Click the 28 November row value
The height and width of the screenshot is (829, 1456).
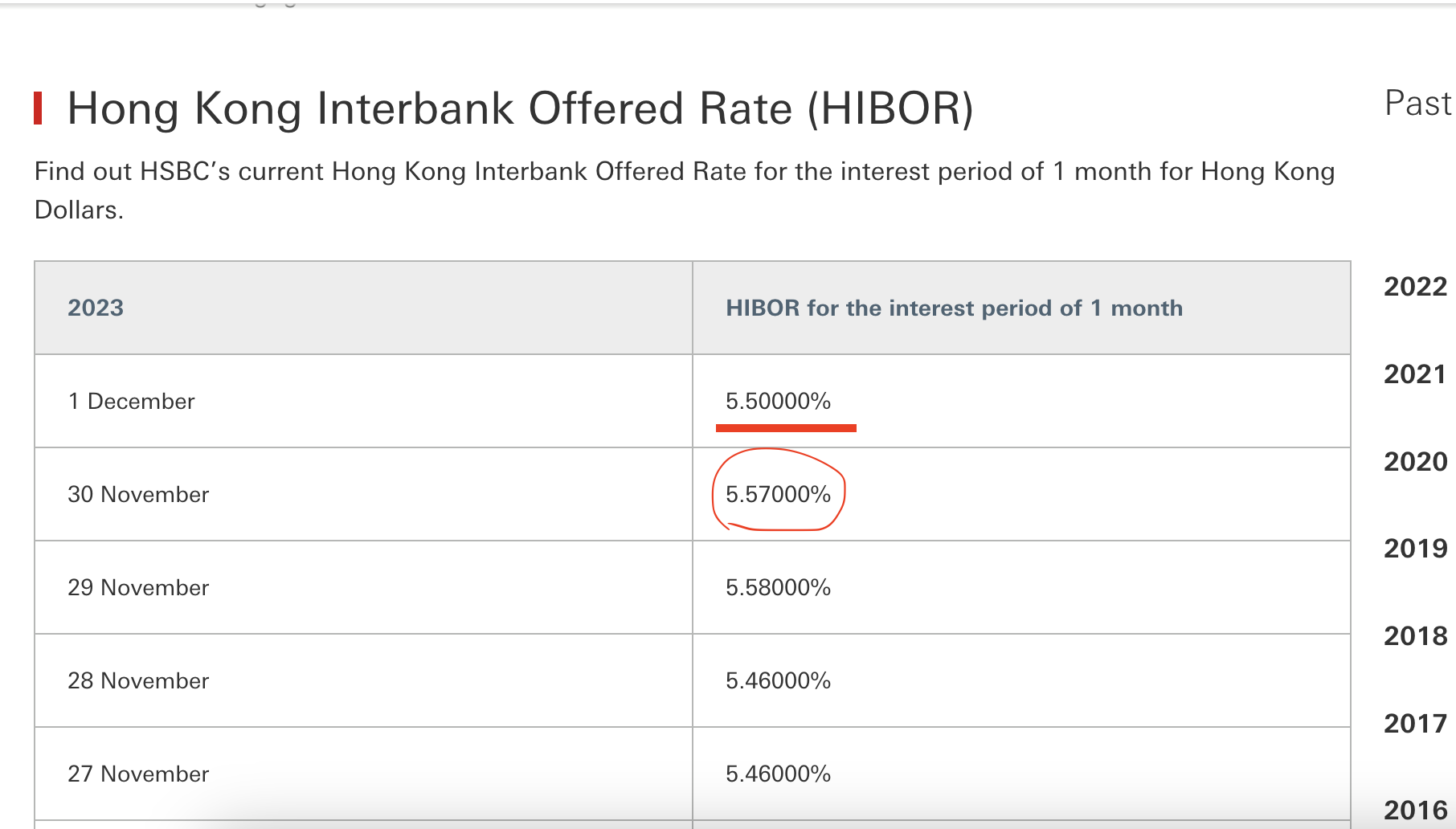click(x=778, y=680)
